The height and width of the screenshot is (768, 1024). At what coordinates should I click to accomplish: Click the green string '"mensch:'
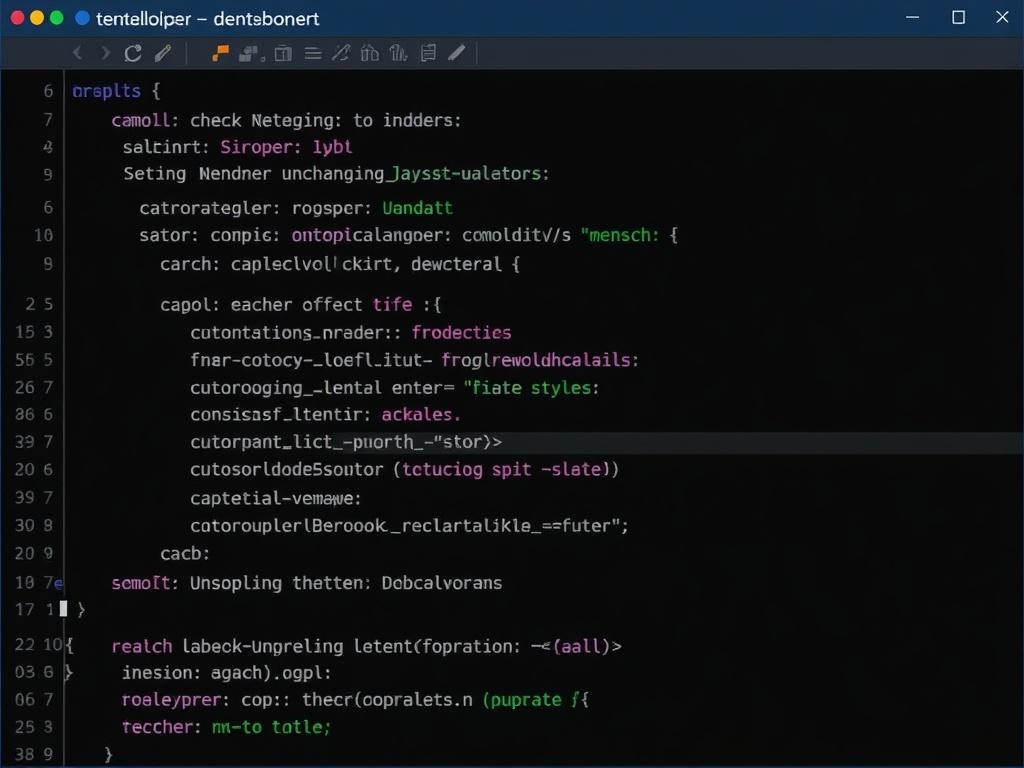click(620, 235)
